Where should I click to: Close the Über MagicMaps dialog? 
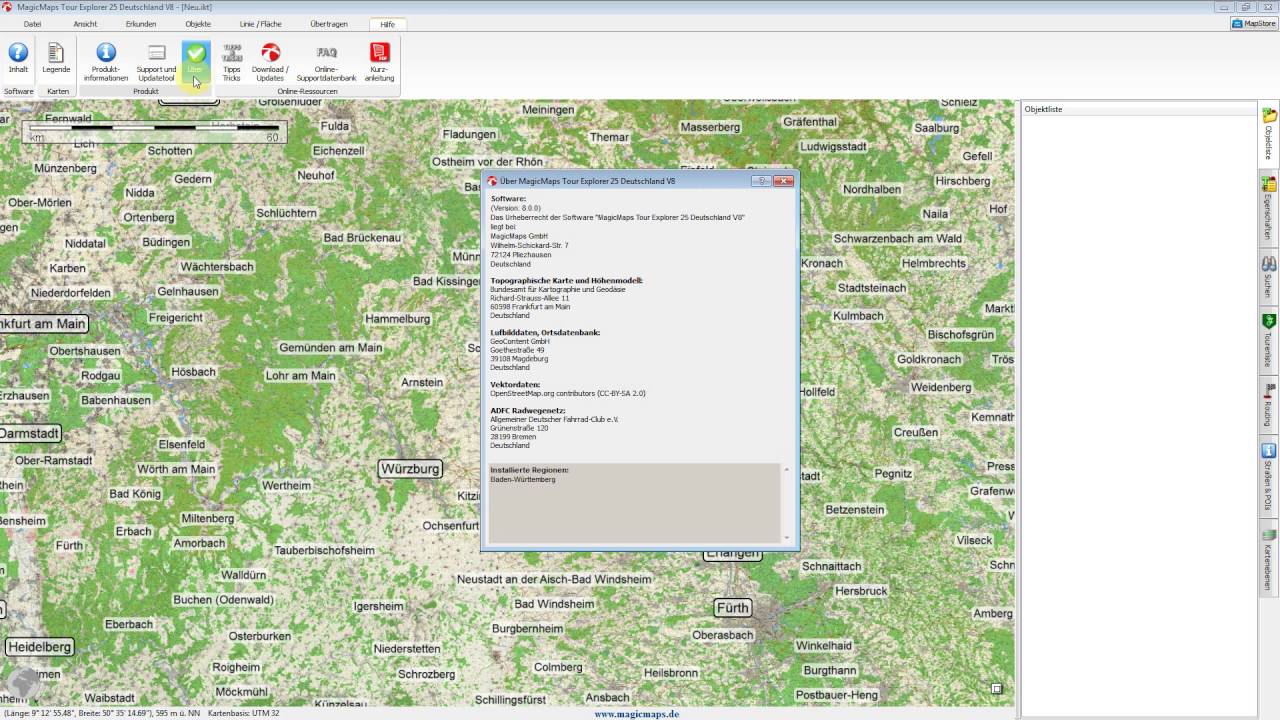[x=784, y=181]
